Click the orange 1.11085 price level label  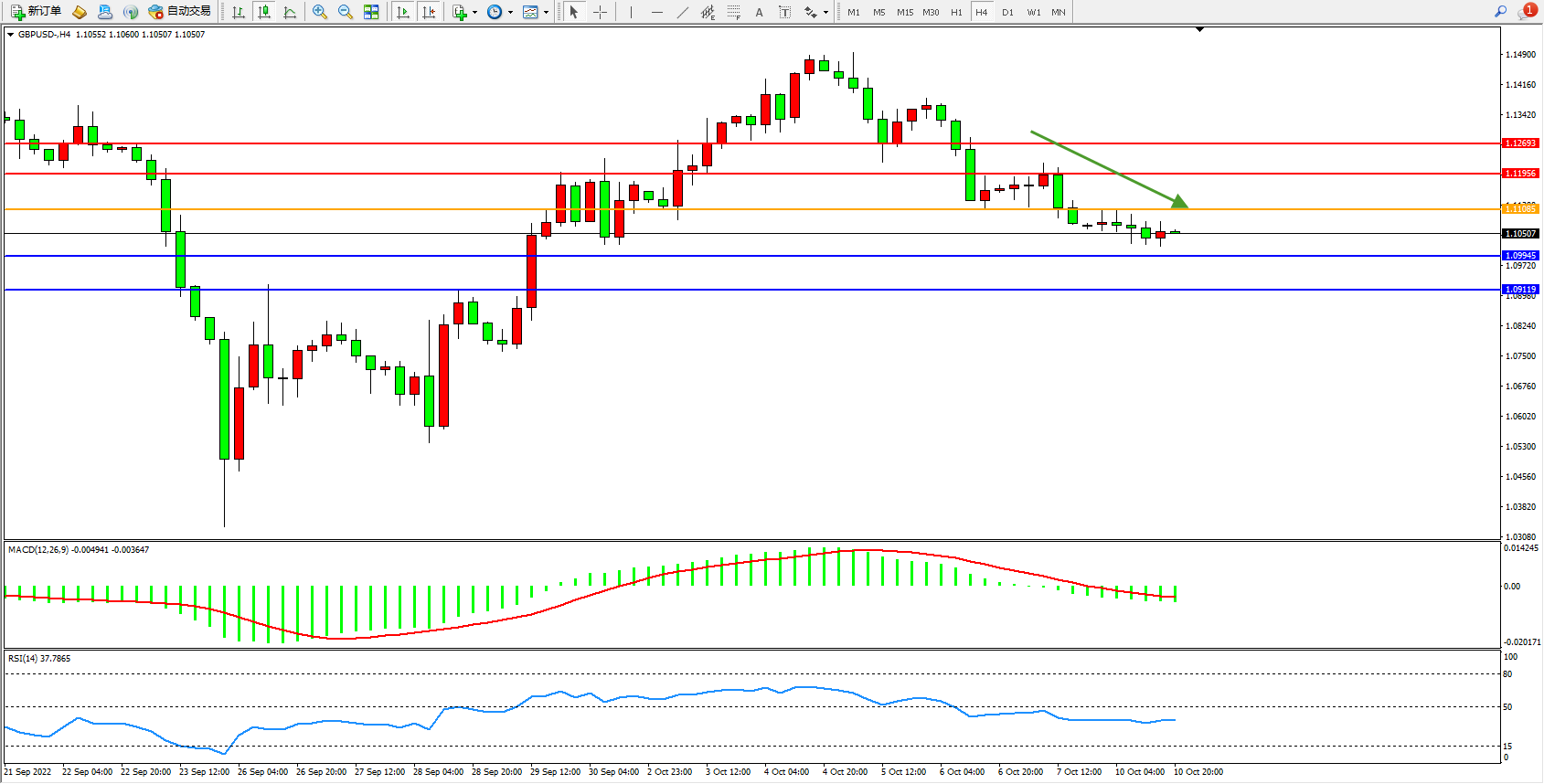1520,209
